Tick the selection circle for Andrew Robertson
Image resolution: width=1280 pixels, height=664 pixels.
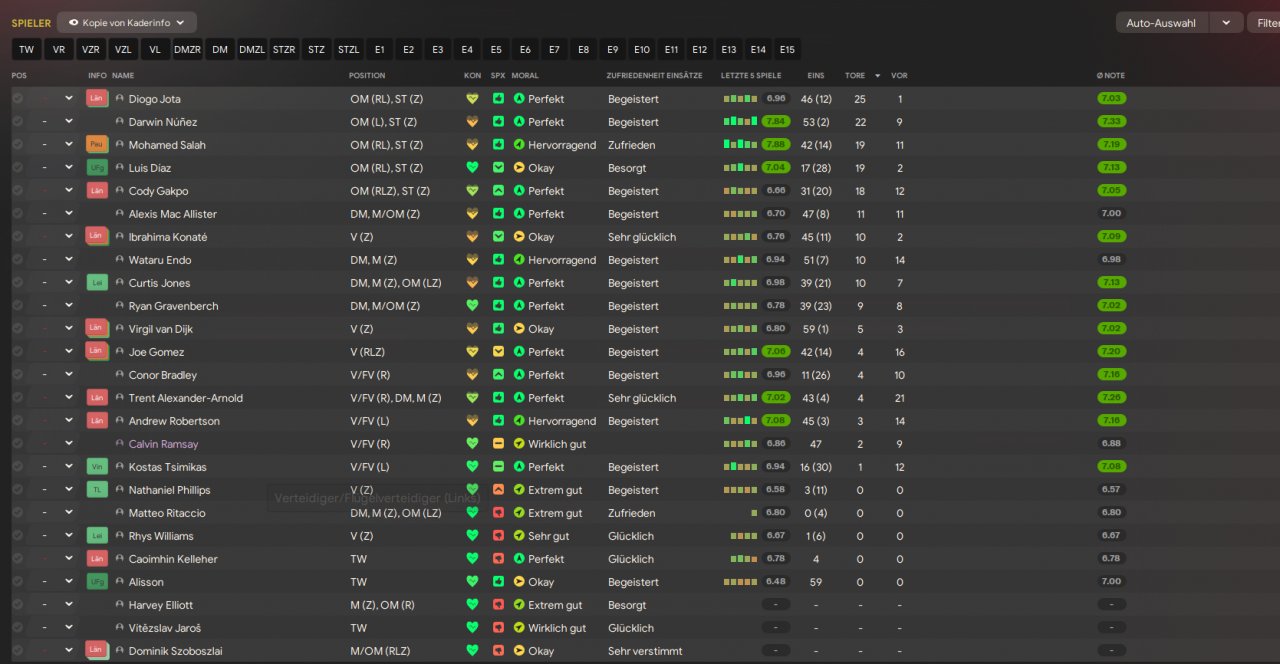pyautogui.click(x=17, y=421)
